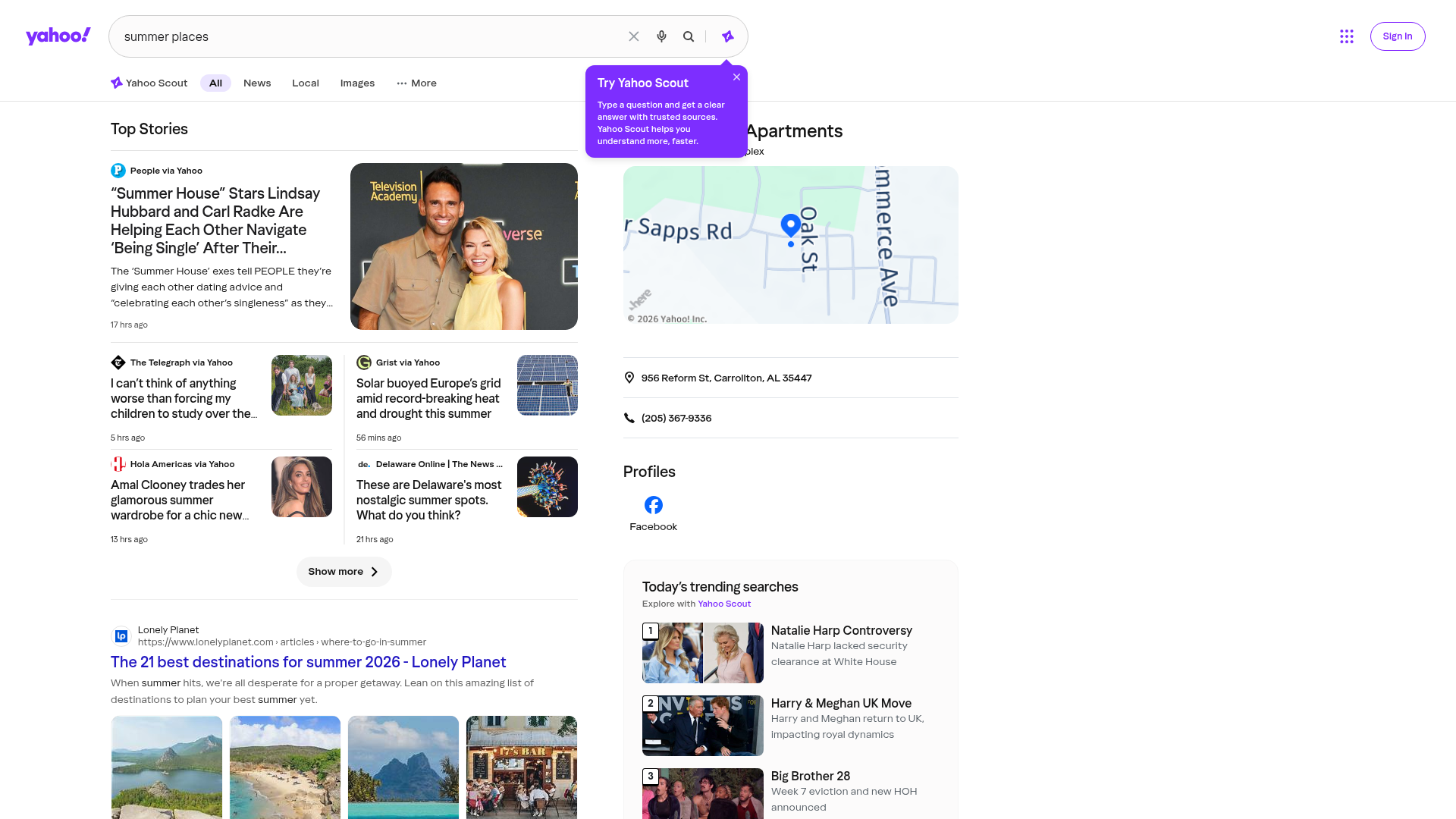1456x819 pixels.
Task: Open the sandy beach destination image
Action: click(x=285, y=767)
